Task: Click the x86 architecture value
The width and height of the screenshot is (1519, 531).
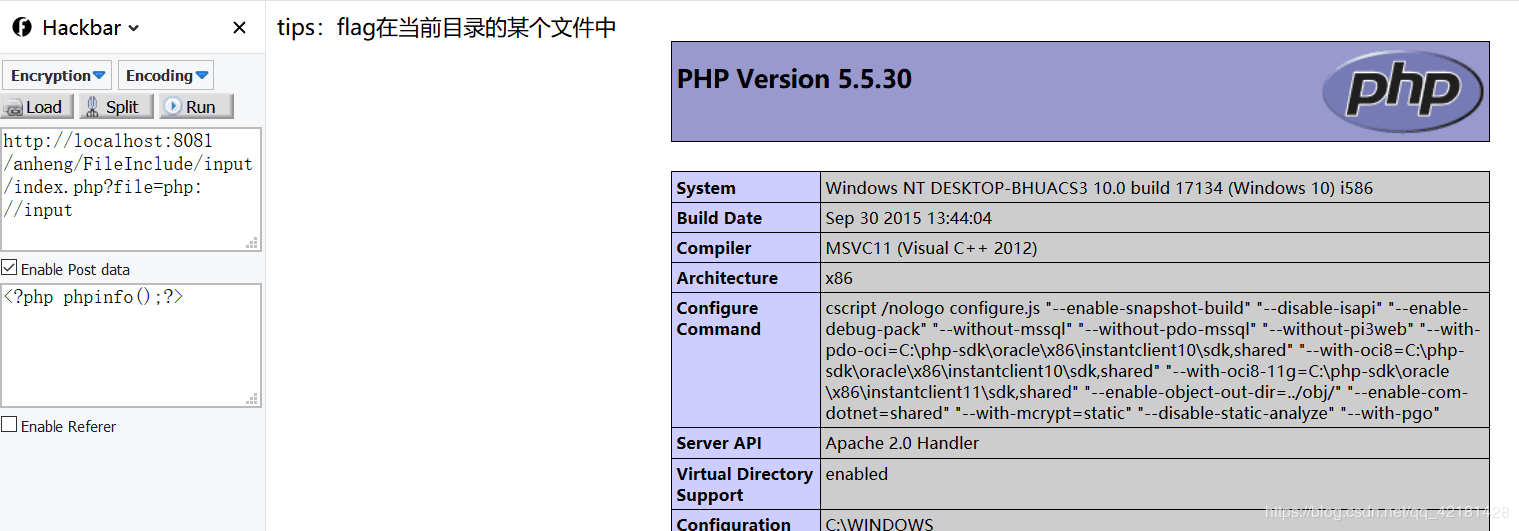Action: [x=839, y=278]
